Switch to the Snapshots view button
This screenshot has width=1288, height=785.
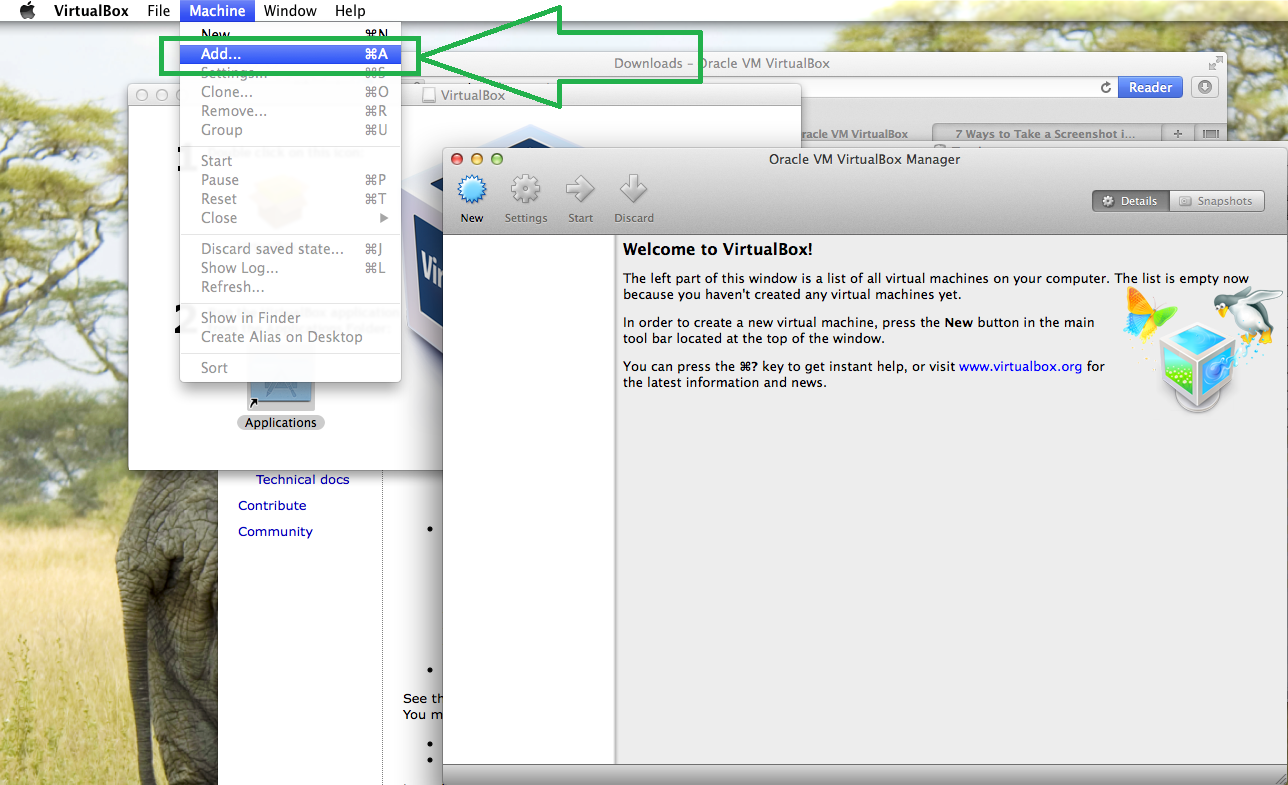[x=1216, y=201]
